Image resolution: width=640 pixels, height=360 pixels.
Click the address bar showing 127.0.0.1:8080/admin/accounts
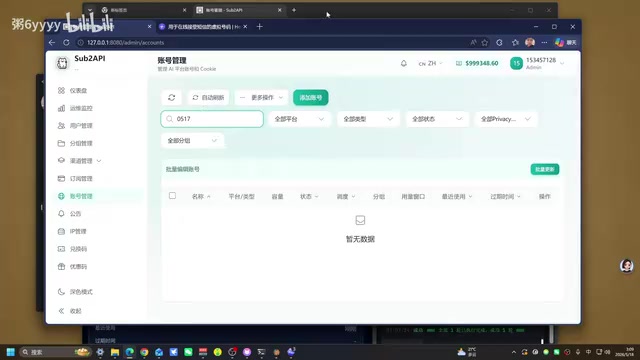[x=271, y=42]
